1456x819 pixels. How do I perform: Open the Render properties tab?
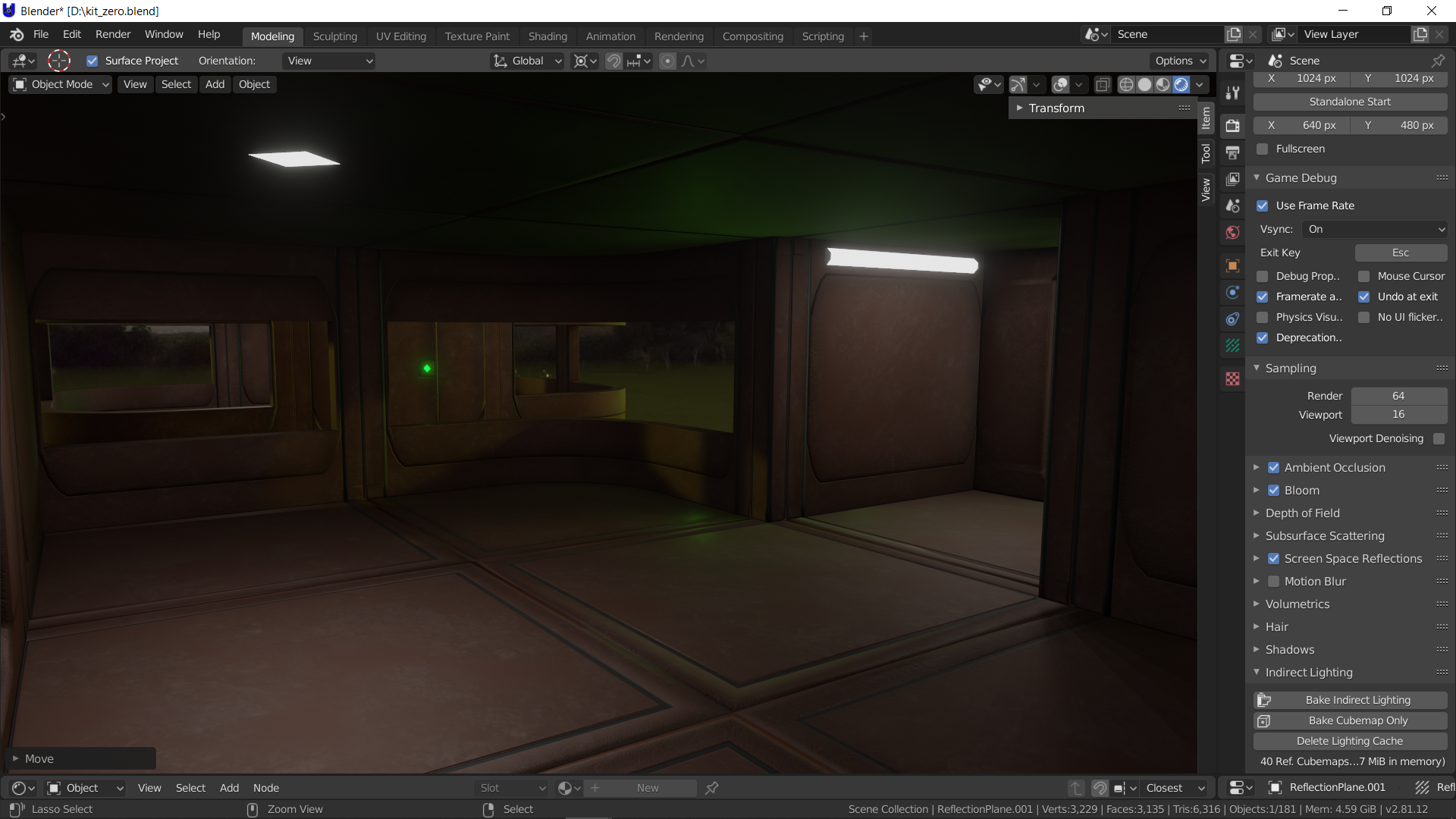click(x=1233, y=126)
